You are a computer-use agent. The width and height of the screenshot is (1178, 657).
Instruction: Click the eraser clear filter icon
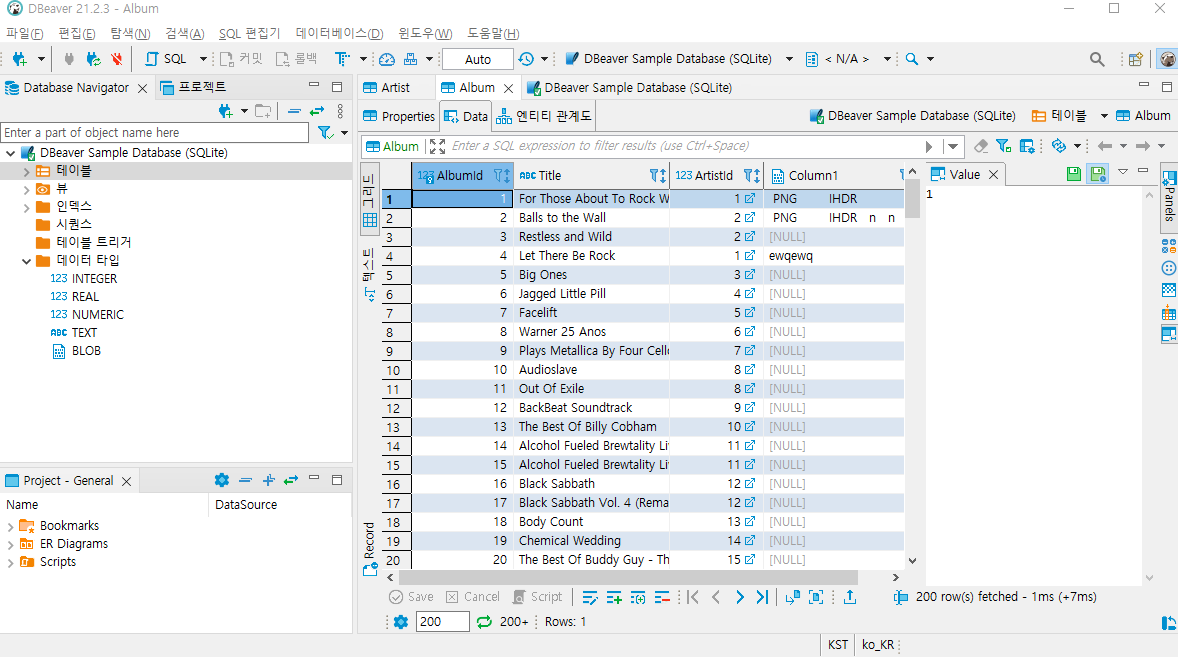[980, 146]
